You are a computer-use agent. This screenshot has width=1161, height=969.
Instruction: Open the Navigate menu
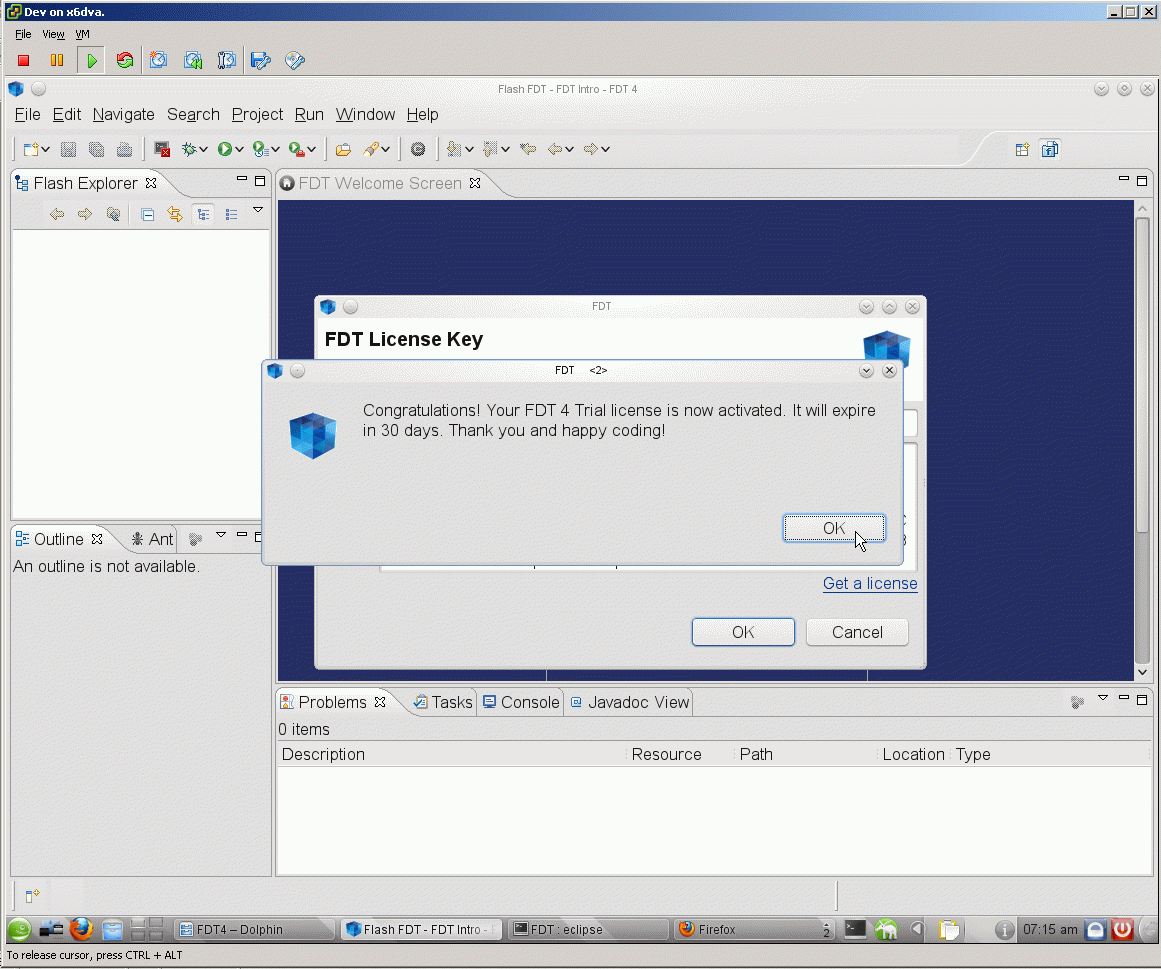click(x=124, y=115)
